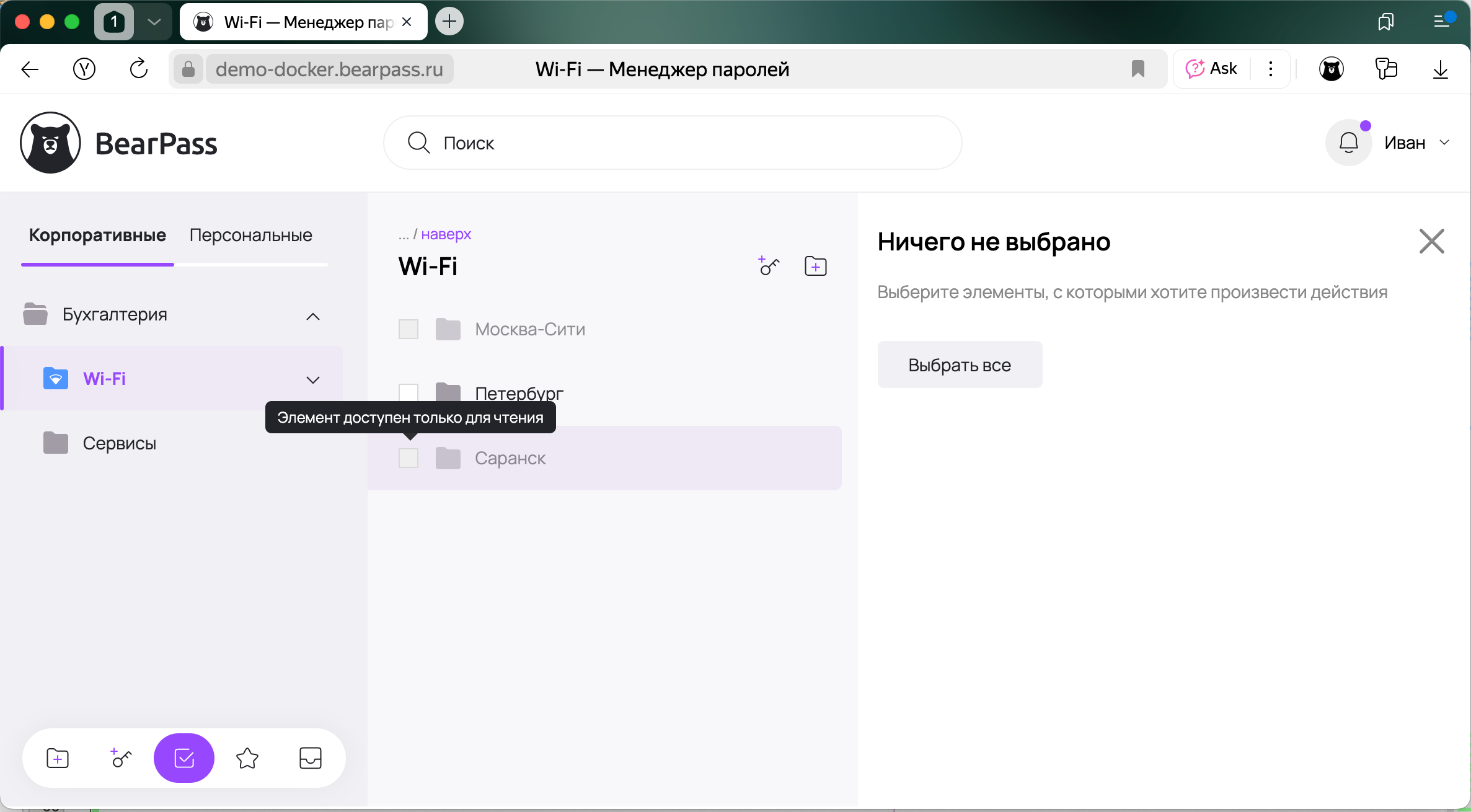Screen dimensions: 1471x812
Task: Follow the наверх breadcrumb link
Action: [x=446, y=234]
